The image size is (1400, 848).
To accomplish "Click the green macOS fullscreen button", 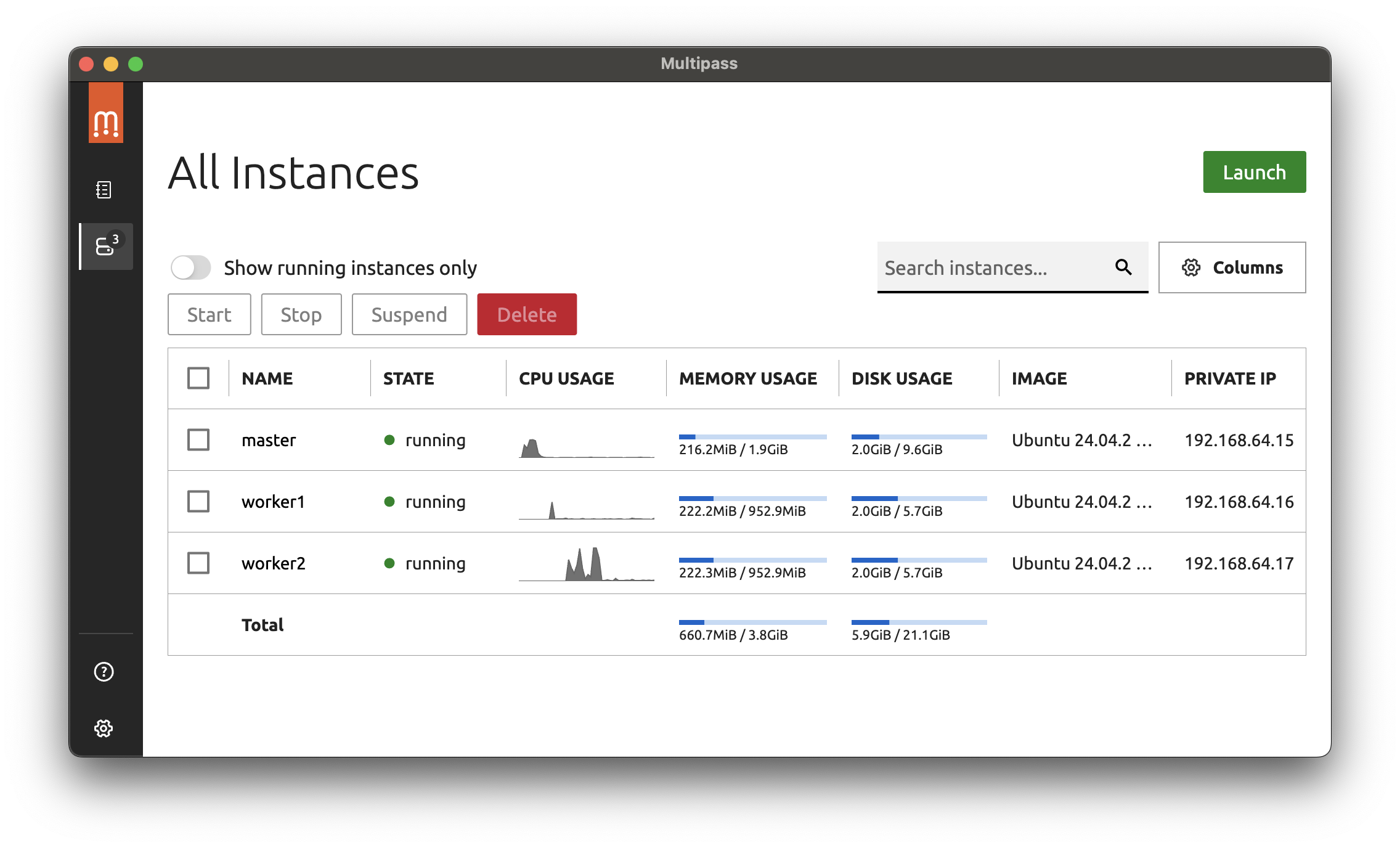I will (136, 64).
